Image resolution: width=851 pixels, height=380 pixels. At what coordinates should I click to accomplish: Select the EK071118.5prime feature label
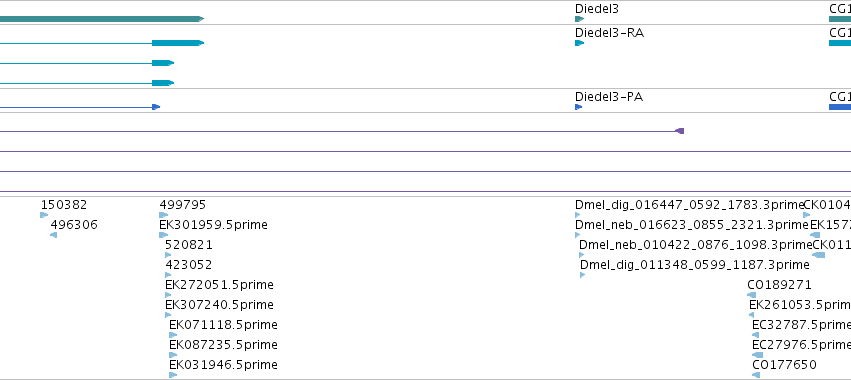pos(223,325)
